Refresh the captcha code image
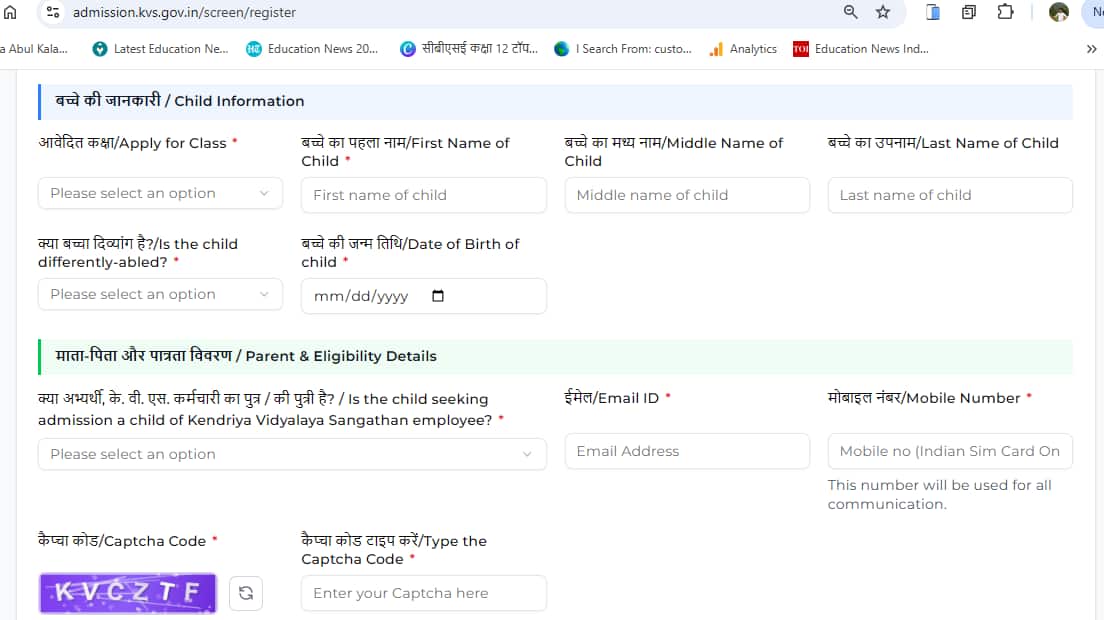1104x620 pixels. pyautogui.click(x=245, y=593)
